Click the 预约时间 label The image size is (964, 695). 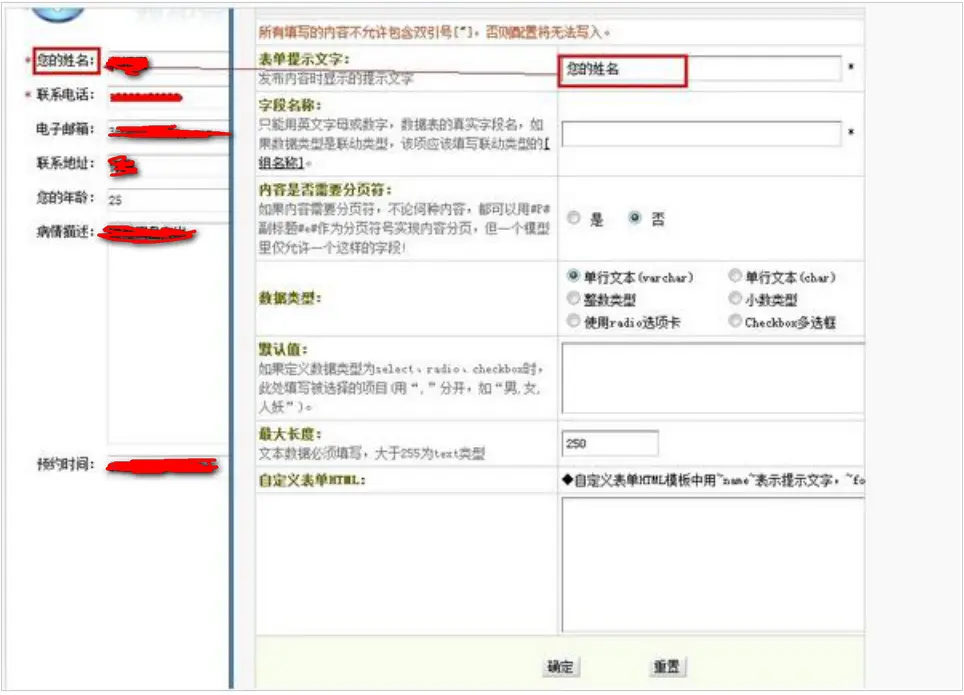65,464
